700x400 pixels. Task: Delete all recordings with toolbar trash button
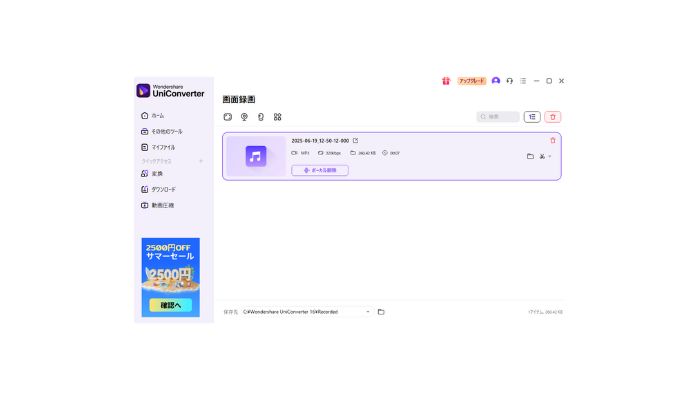[x=553, y=117]
